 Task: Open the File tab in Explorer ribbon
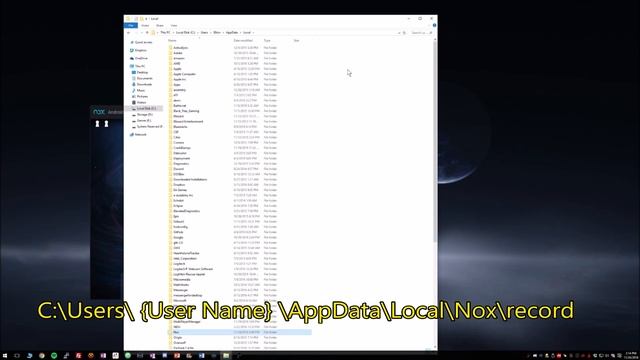click(131, 25)
